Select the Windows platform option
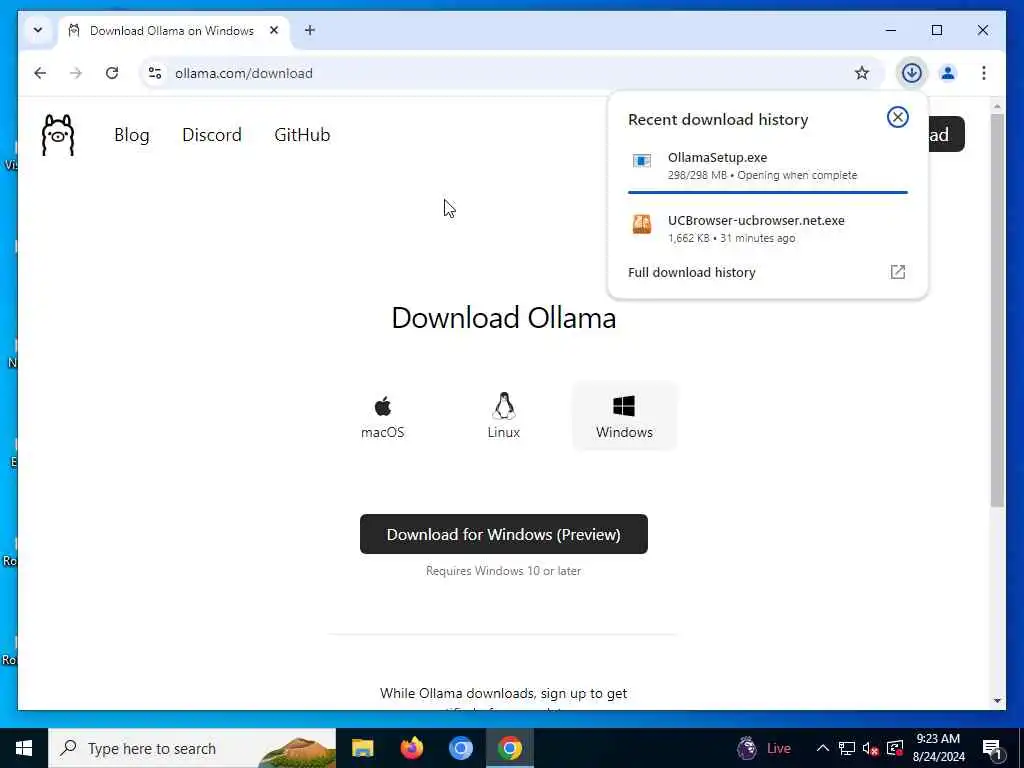1024x768 pixels. click(x=624, y=417)
